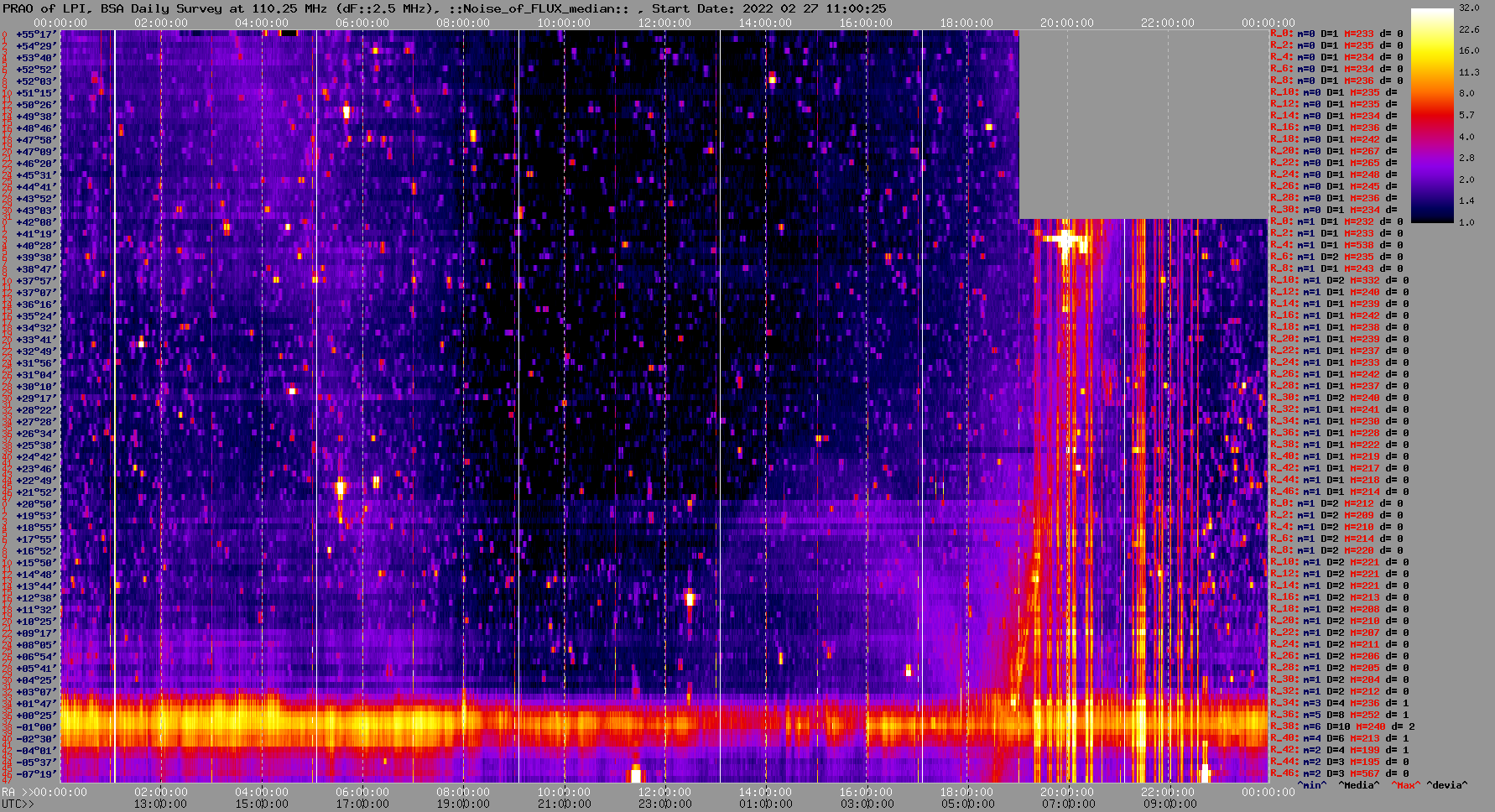Screen dimensions: 1495x812
Task: Click the red band of the color scale bar
Action: click(1432, 115)
